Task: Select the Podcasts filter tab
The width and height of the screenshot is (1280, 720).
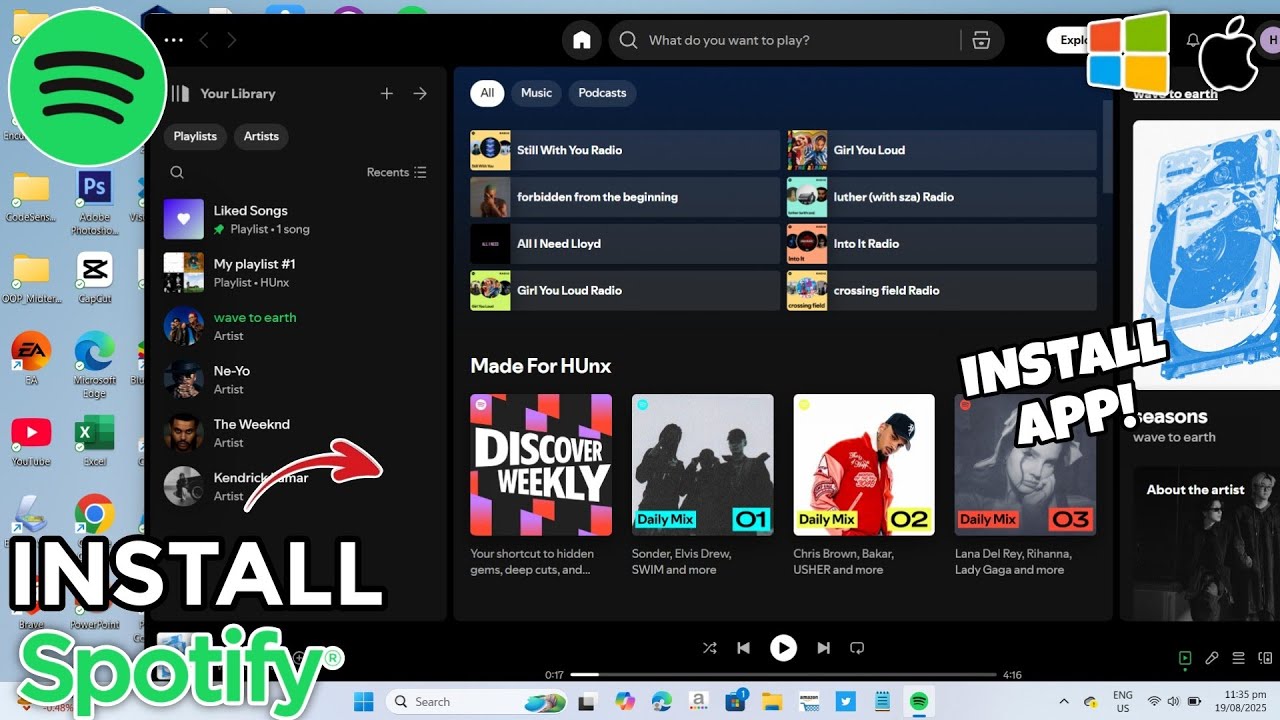Action: pyautogui.click(x=602, y=93)
